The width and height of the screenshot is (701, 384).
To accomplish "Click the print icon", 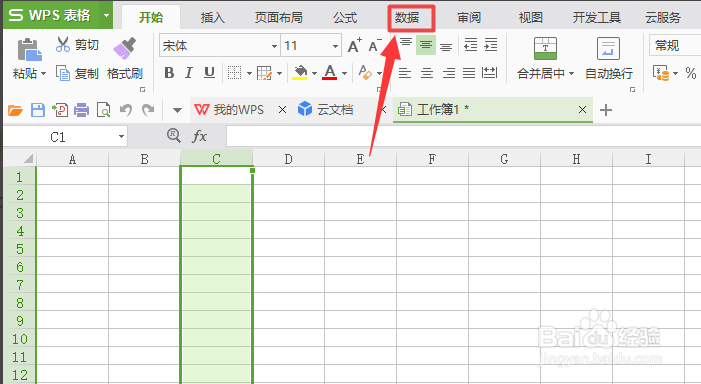I will click(81, 110).
